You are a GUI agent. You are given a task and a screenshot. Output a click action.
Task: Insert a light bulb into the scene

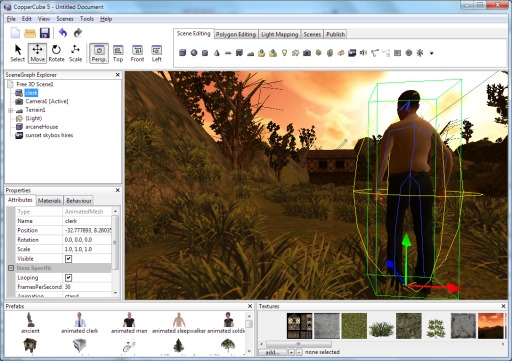284,53
